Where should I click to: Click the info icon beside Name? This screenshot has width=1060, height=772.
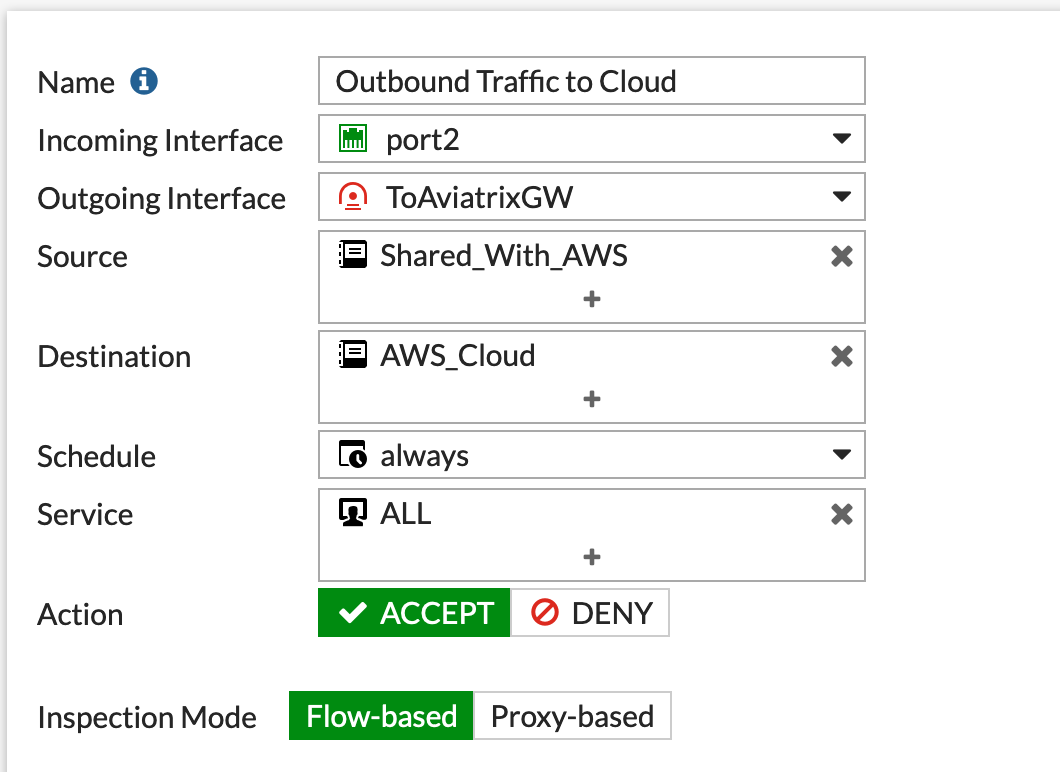point(144,82)
